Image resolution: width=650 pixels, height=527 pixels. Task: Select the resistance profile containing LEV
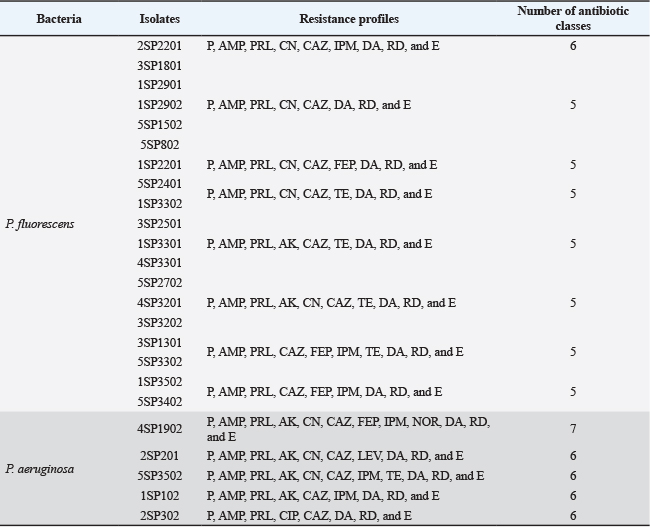[x=335, y=456]
